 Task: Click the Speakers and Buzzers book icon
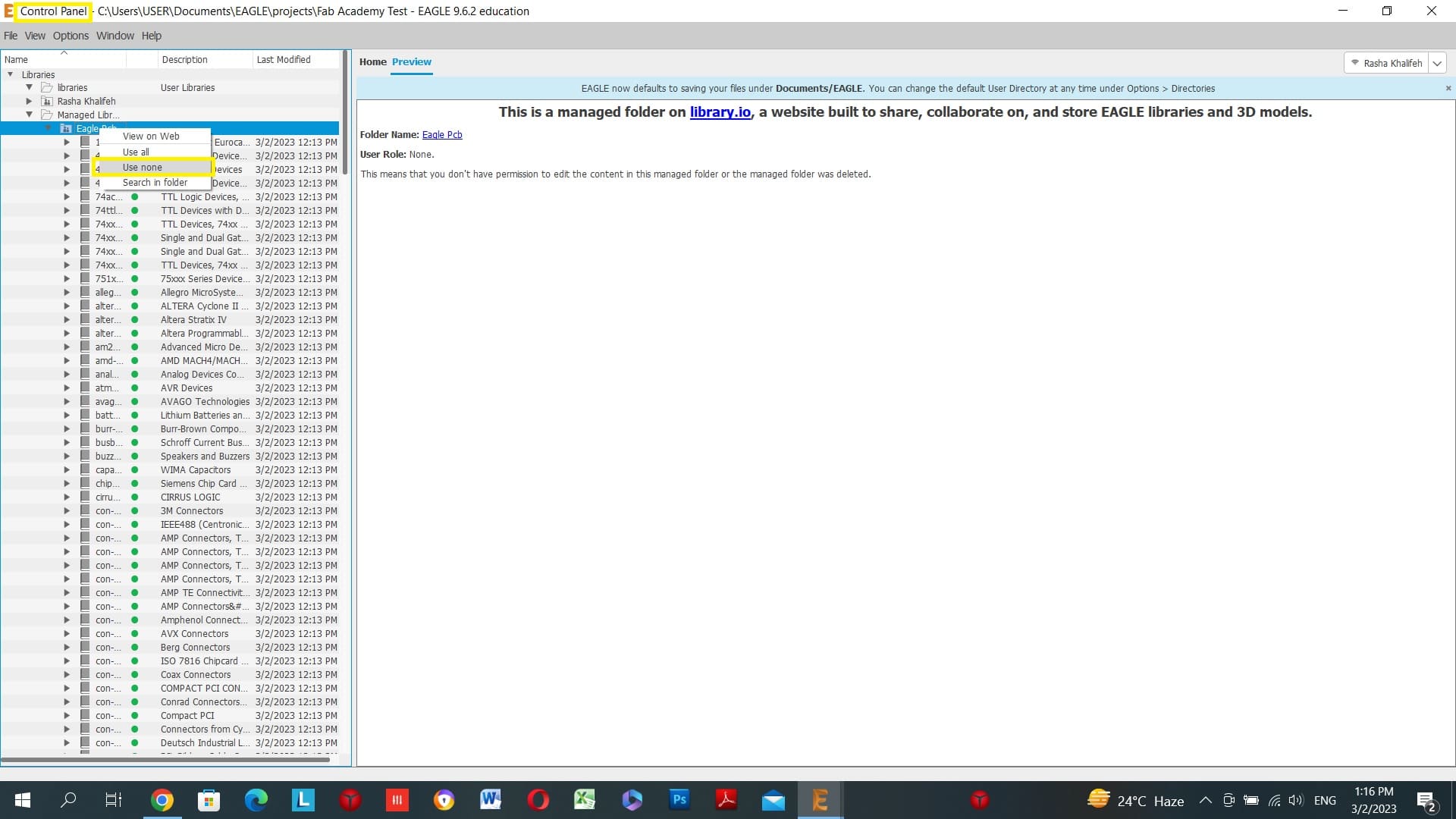tap(85, 457)
